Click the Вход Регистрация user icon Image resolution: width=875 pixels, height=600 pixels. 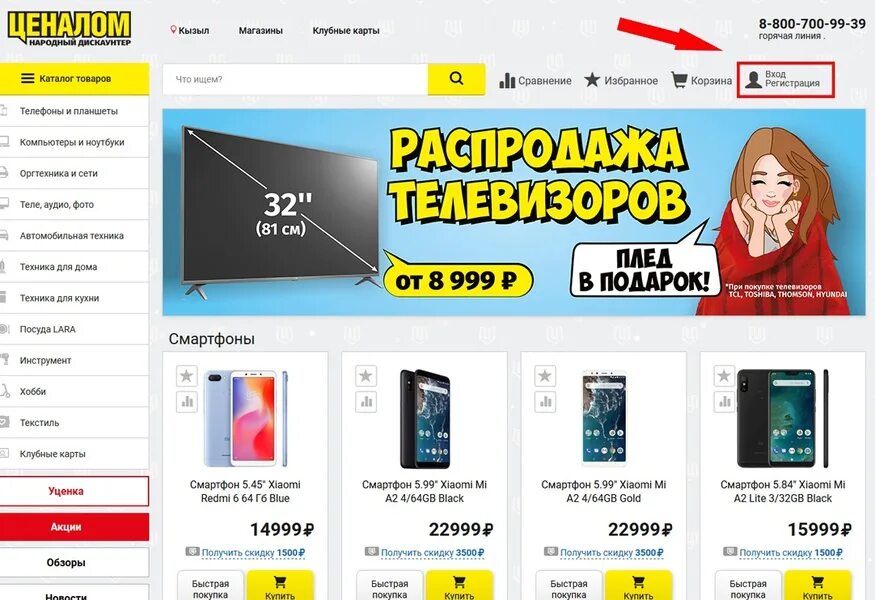click(x=753, y=79)
